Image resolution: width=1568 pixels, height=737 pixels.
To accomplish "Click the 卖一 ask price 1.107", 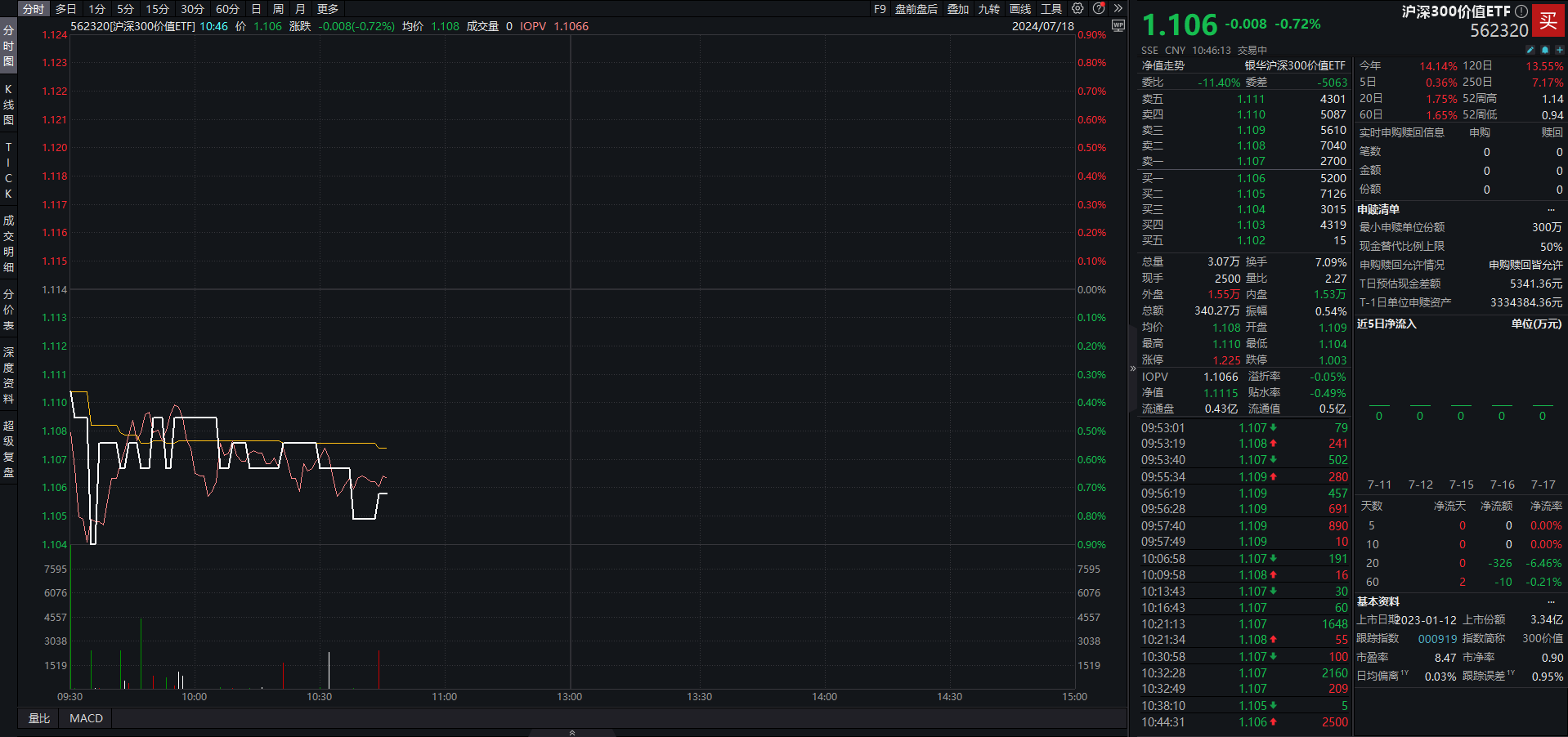I will 1251,162.
